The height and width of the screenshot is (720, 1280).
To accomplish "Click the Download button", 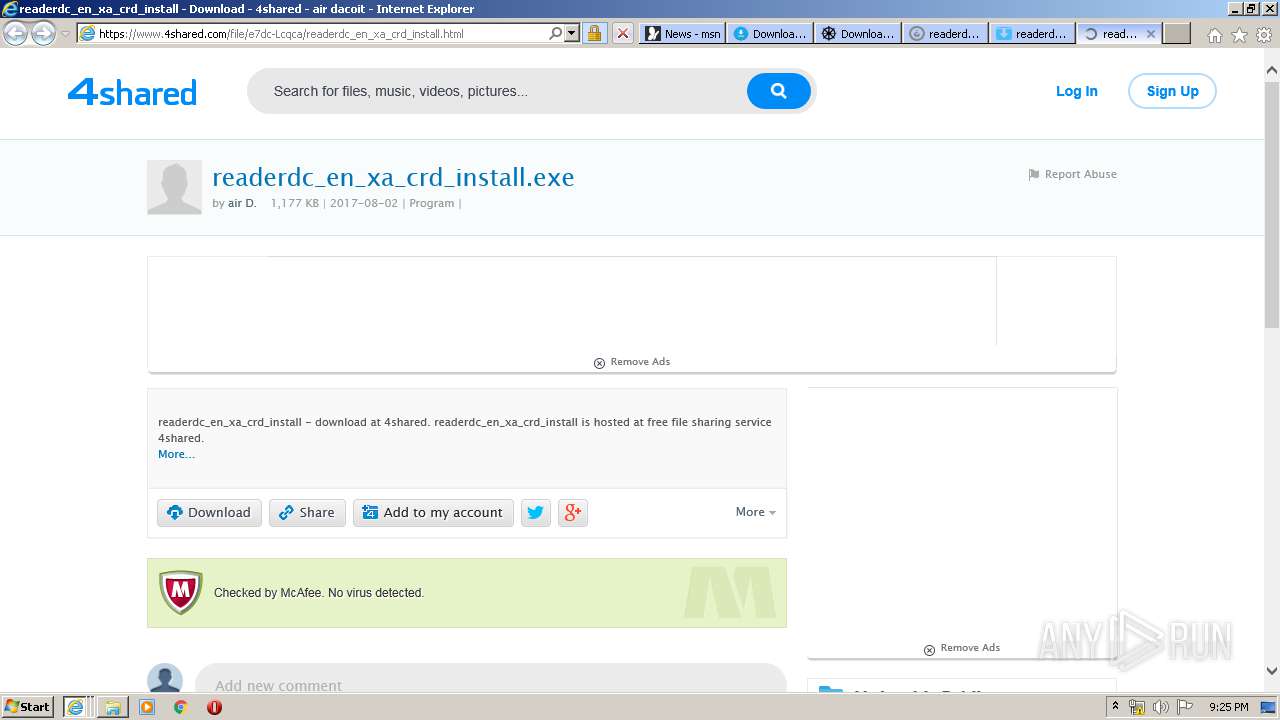I will click(x=209, y=513).
